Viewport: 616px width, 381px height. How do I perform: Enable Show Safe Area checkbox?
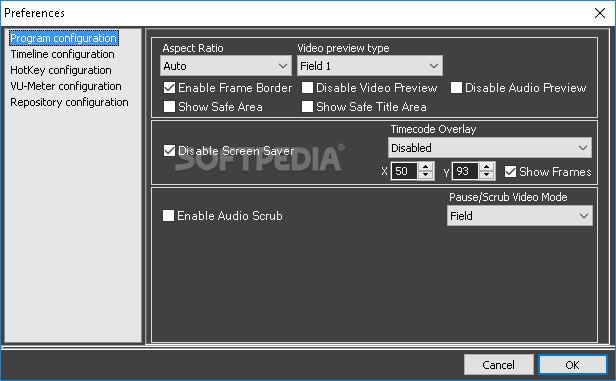[169, 106]
